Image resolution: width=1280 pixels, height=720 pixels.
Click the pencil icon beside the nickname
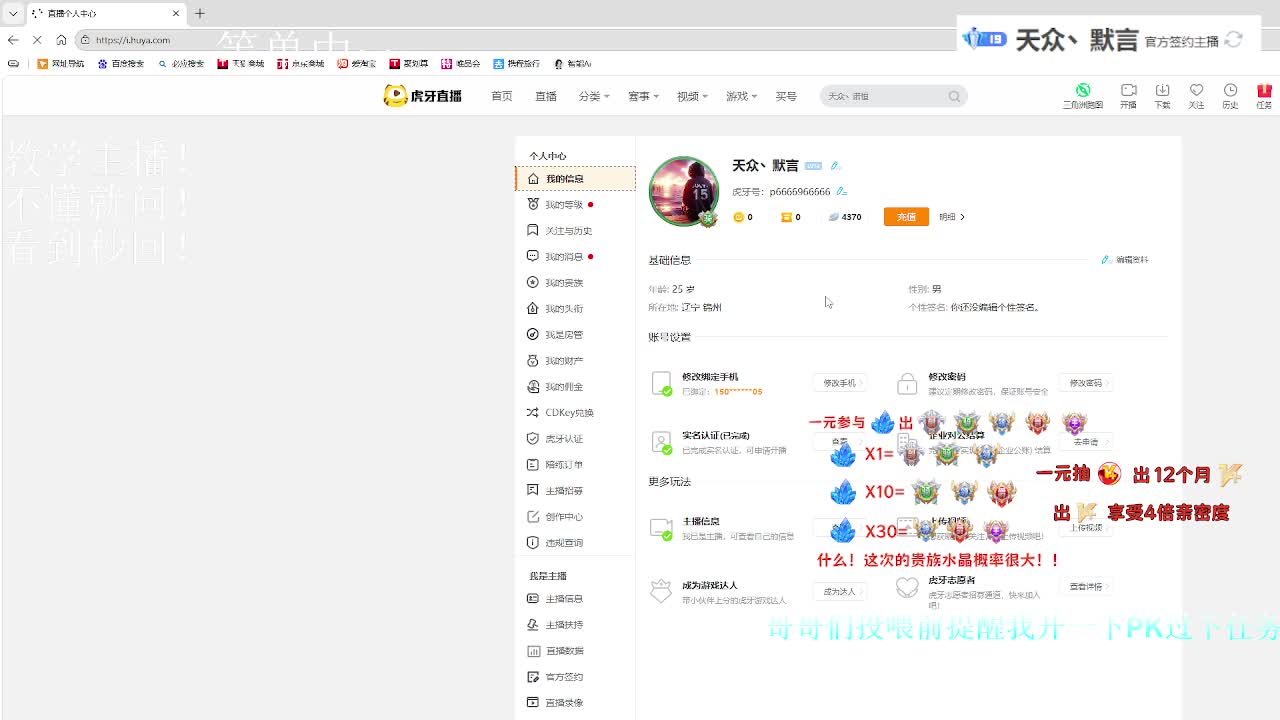[x=835, y=166]
